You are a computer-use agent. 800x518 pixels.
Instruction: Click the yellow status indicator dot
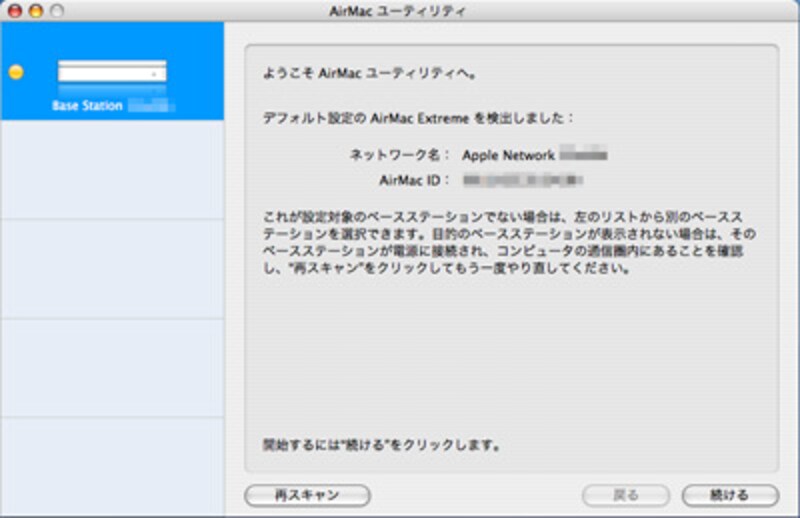tap(15, 73)
